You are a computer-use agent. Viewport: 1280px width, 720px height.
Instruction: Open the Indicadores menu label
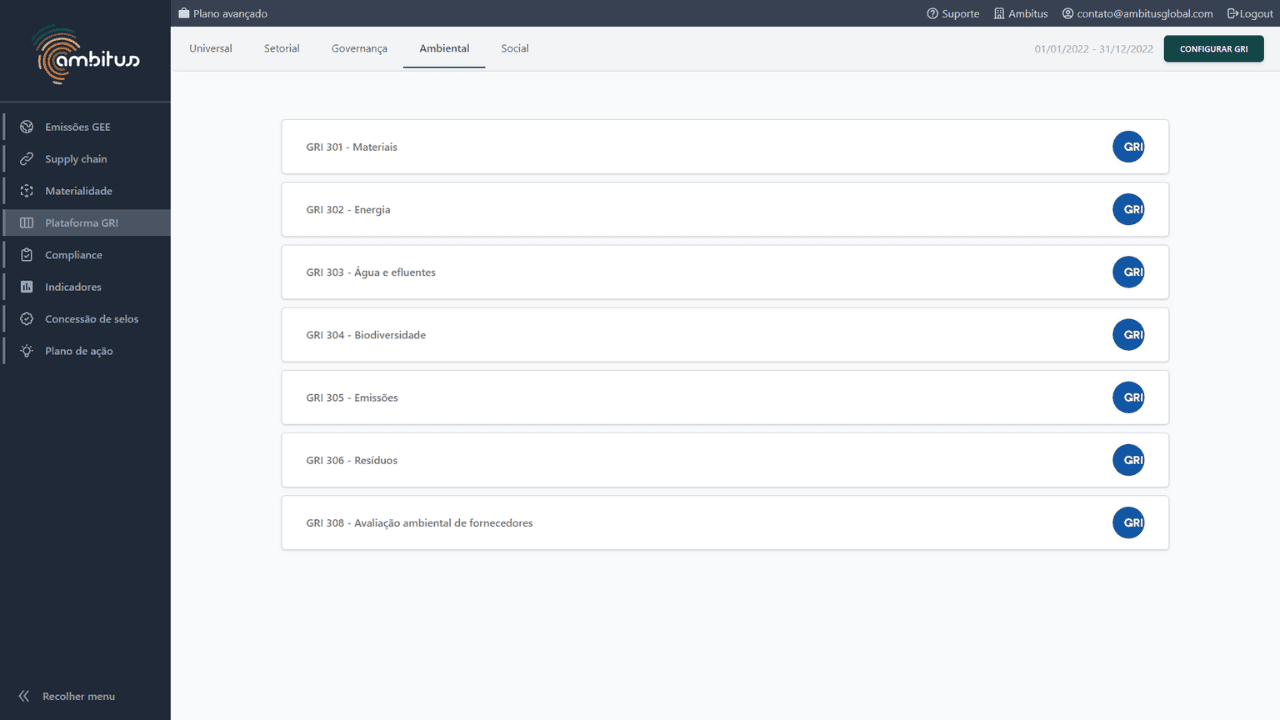[74, 287]
